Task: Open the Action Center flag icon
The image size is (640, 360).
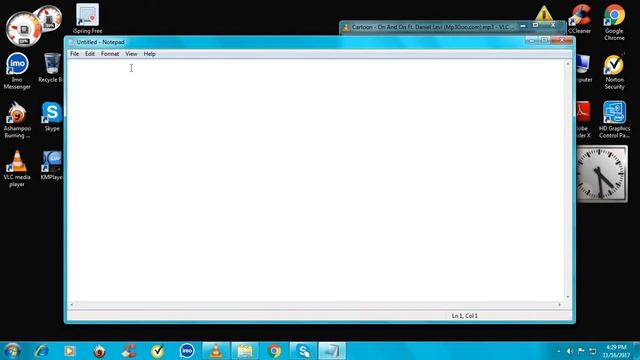Action: (581, 351)
